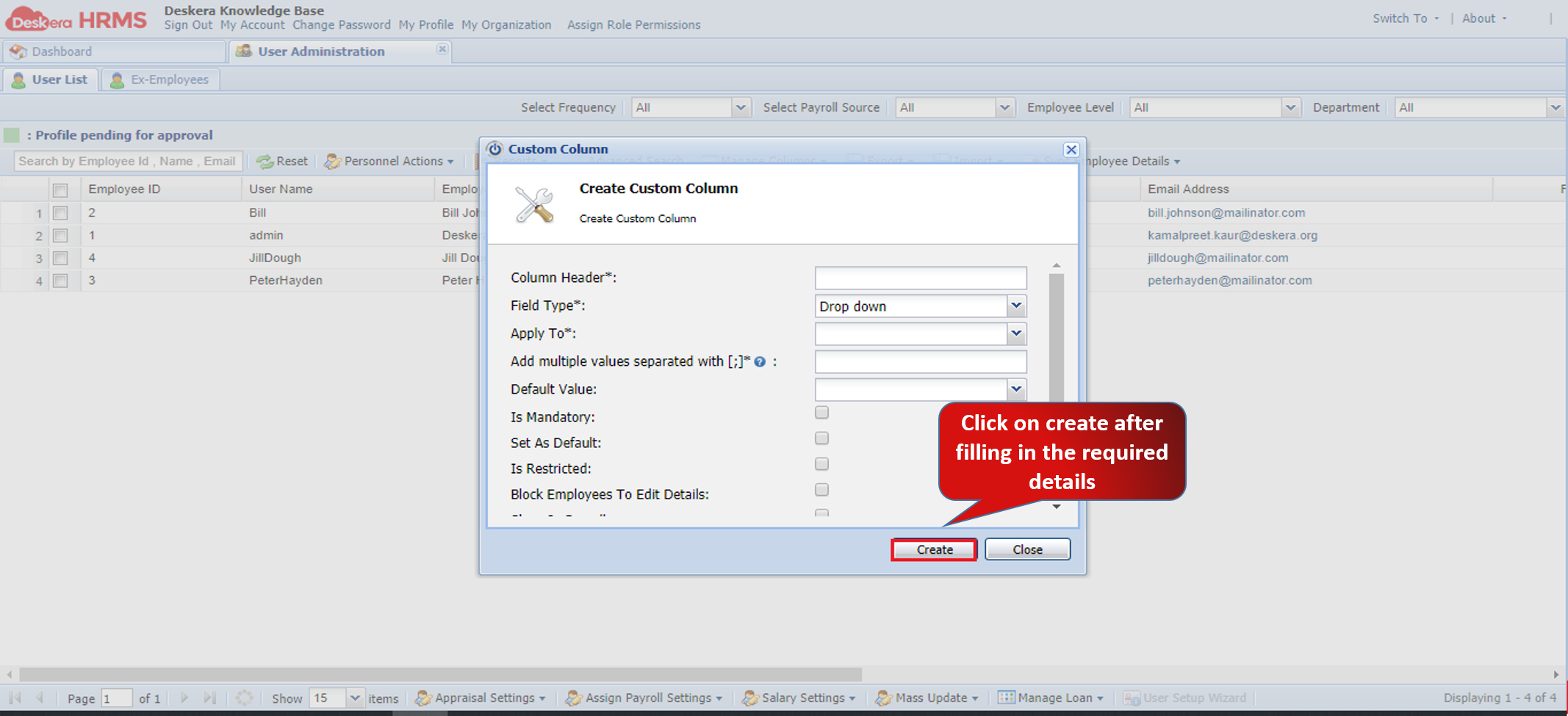Click the Appraisal Settings icon

[x=423, y=698]
